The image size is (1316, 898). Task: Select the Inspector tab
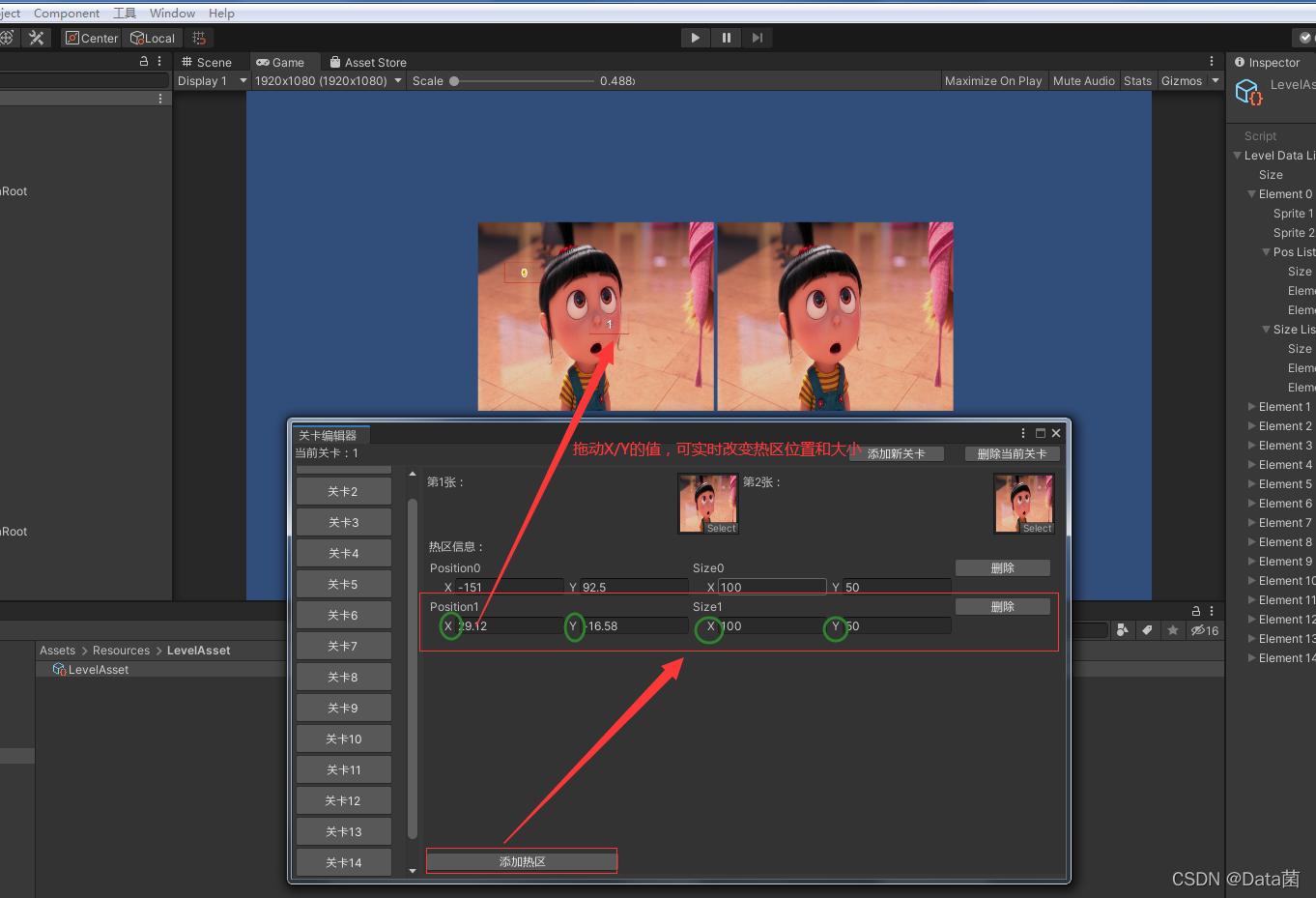tap(1267, 63)
